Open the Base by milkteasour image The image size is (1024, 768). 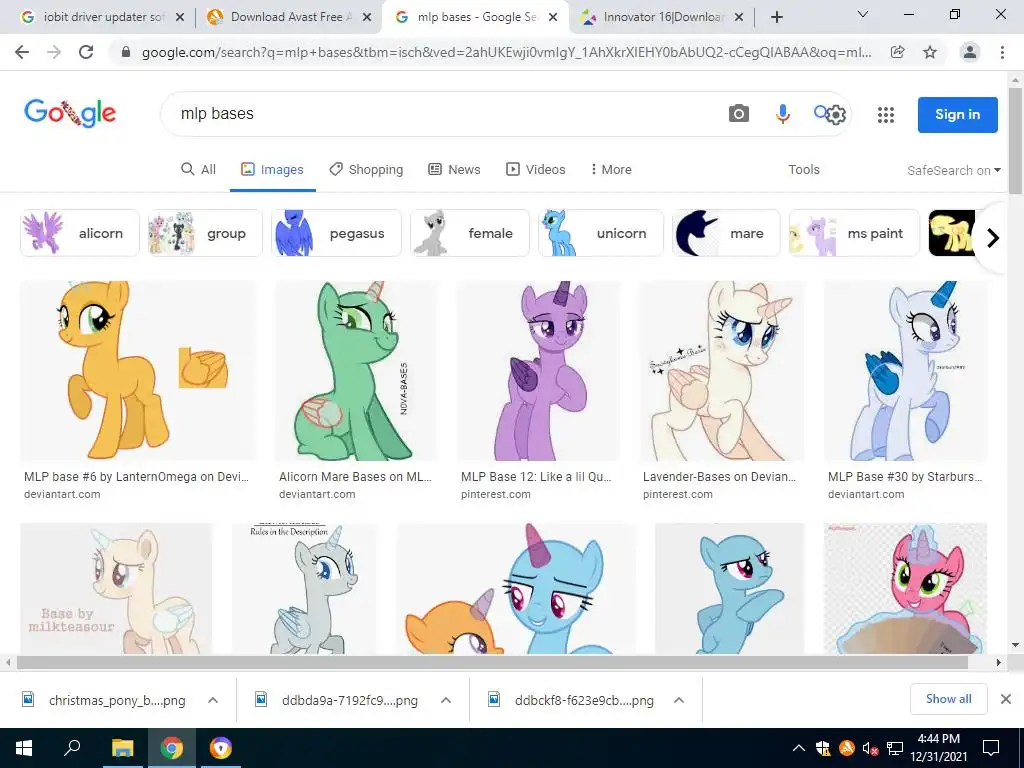(x=116, y=588)
